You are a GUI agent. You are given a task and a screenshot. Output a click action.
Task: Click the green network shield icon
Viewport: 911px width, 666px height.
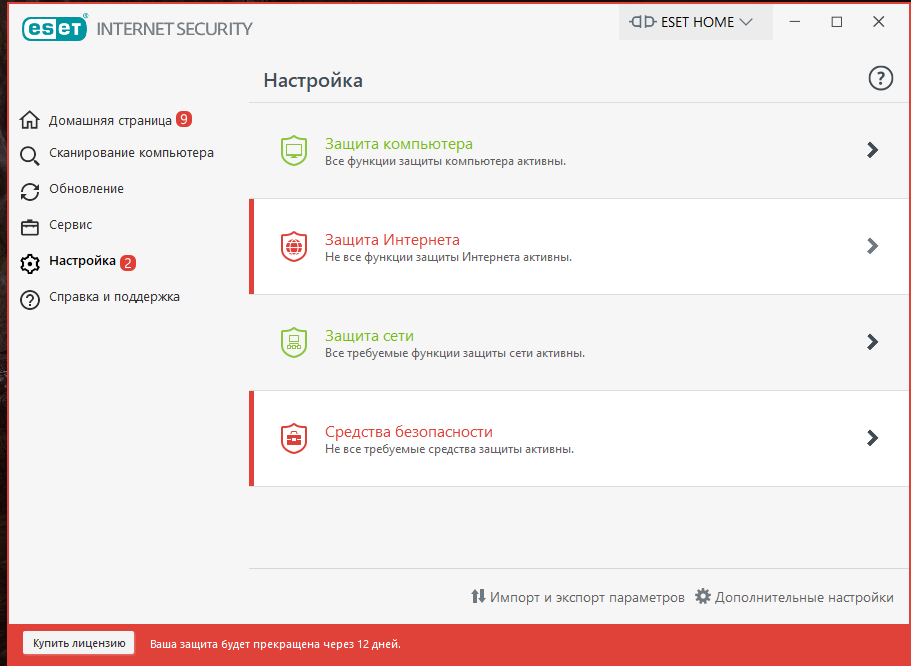[x=294, y=342]
